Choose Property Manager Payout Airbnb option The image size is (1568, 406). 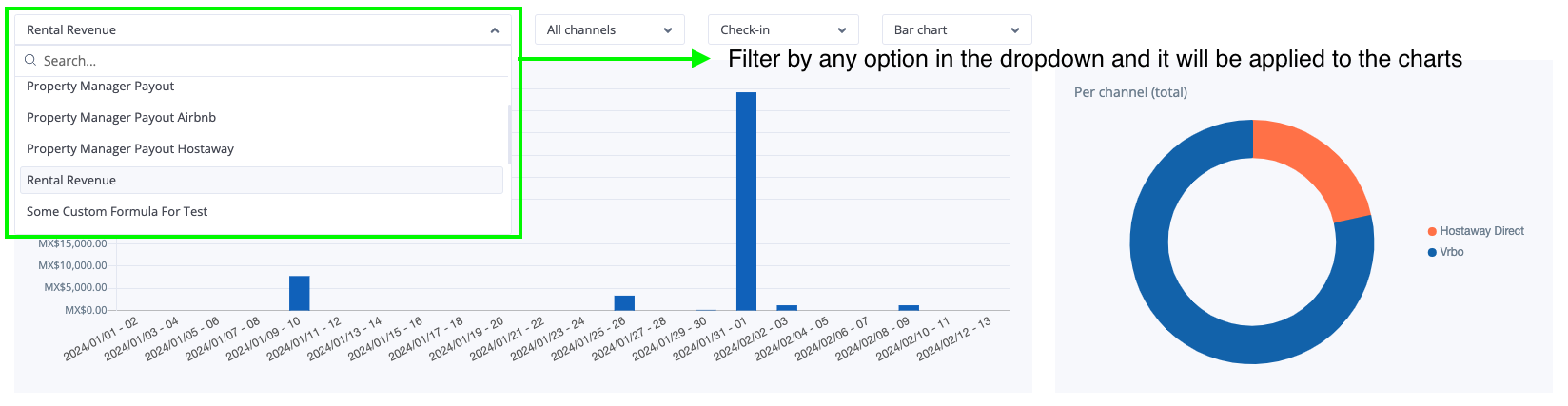point(122,118)
